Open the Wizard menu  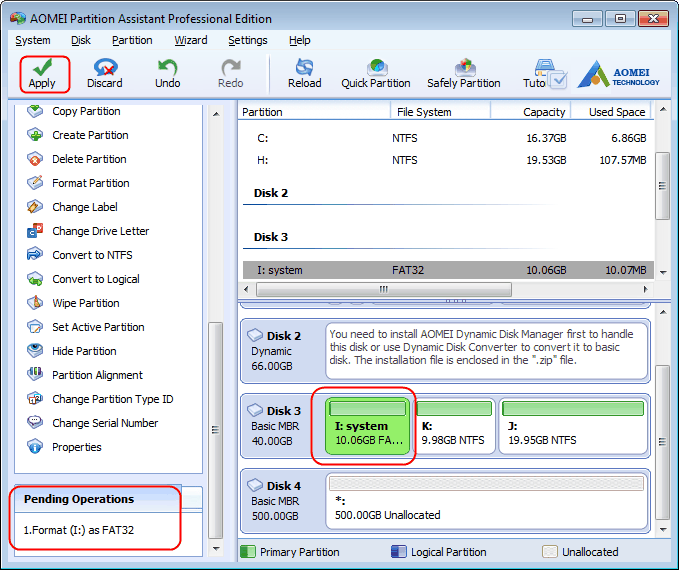click(x=191, y=40)
